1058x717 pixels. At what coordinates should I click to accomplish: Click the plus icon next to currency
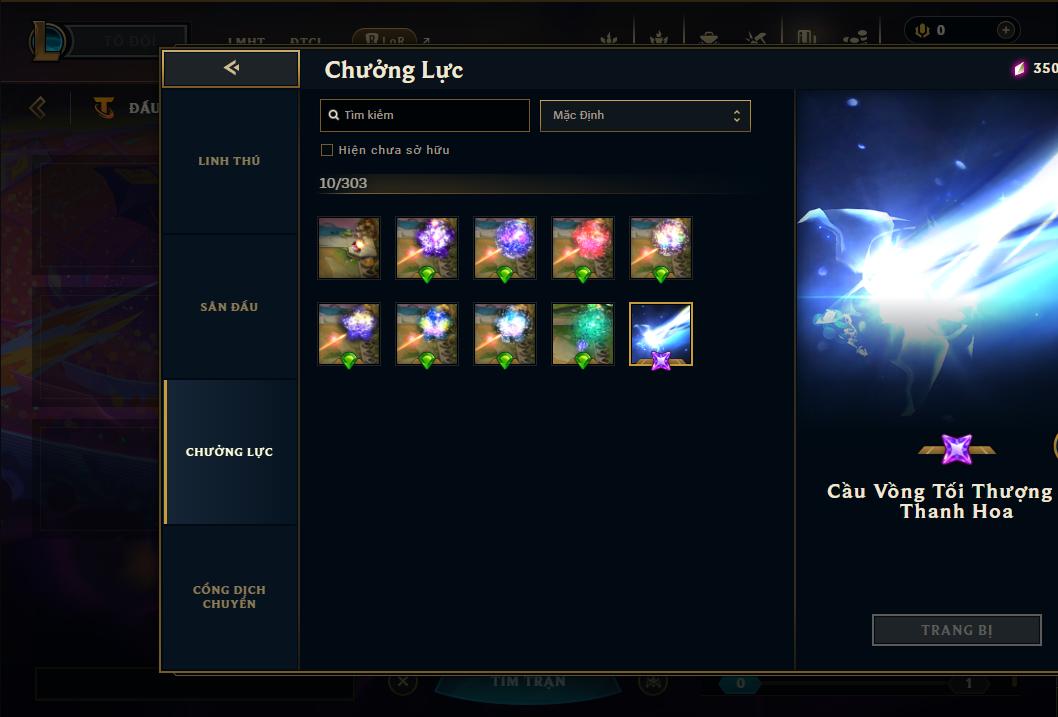[1005, 30]
